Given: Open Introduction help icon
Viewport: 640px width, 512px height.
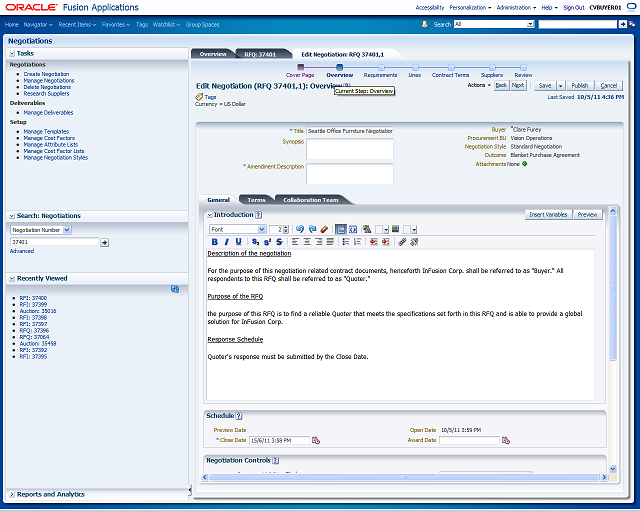Looking at the screenshot, I should tap(258, 215).
